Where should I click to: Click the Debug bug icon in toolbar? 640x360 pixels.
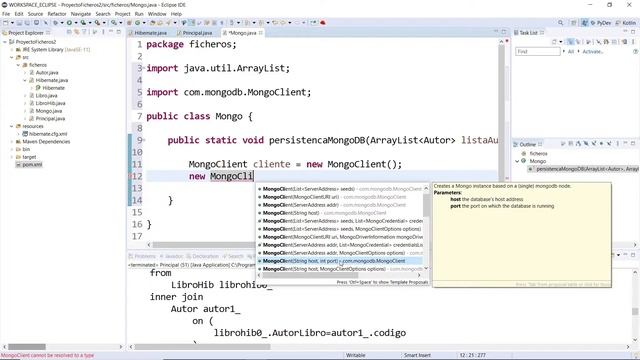tap(56, 23)
